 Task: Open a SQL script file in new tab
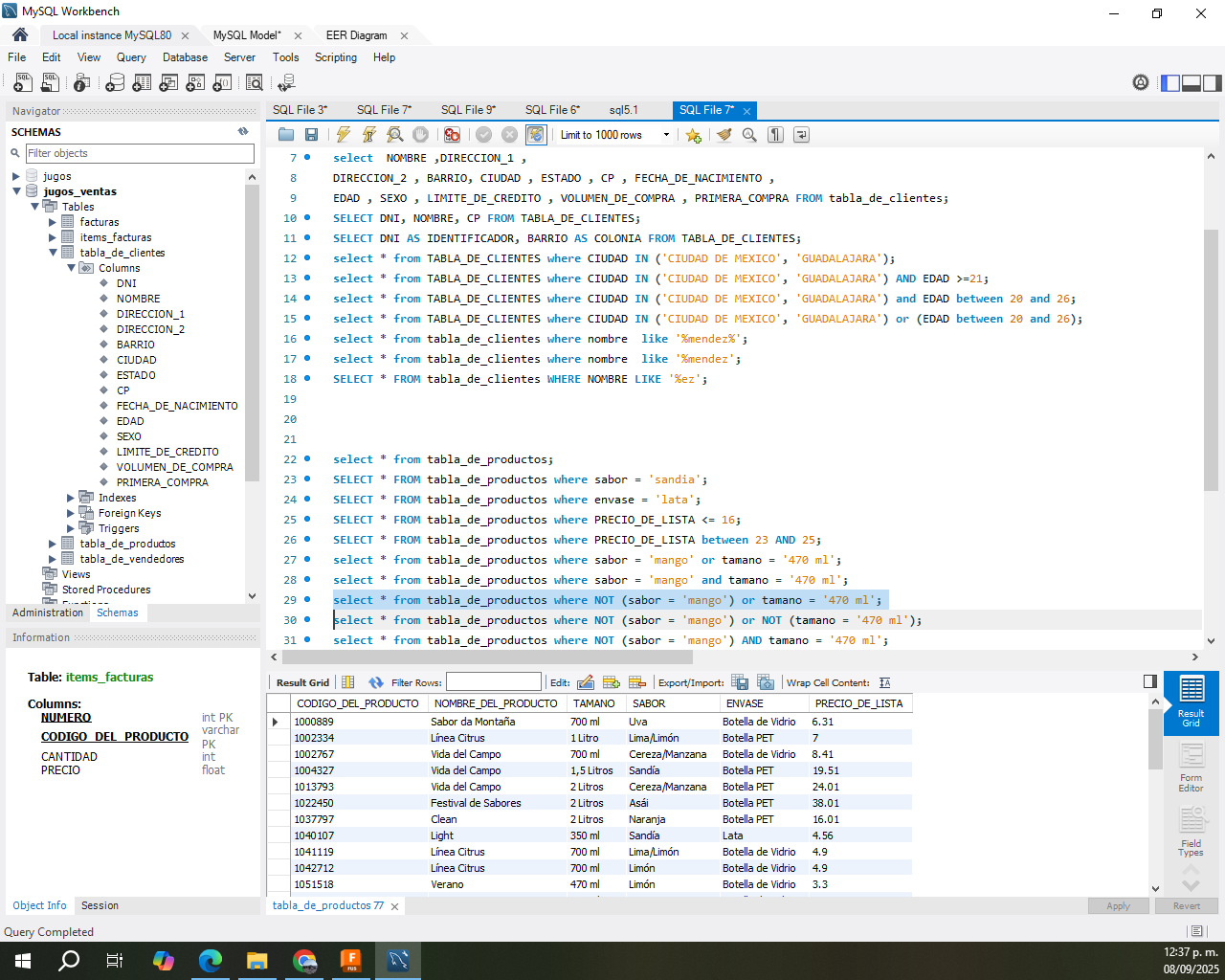(x=50, y=83)
